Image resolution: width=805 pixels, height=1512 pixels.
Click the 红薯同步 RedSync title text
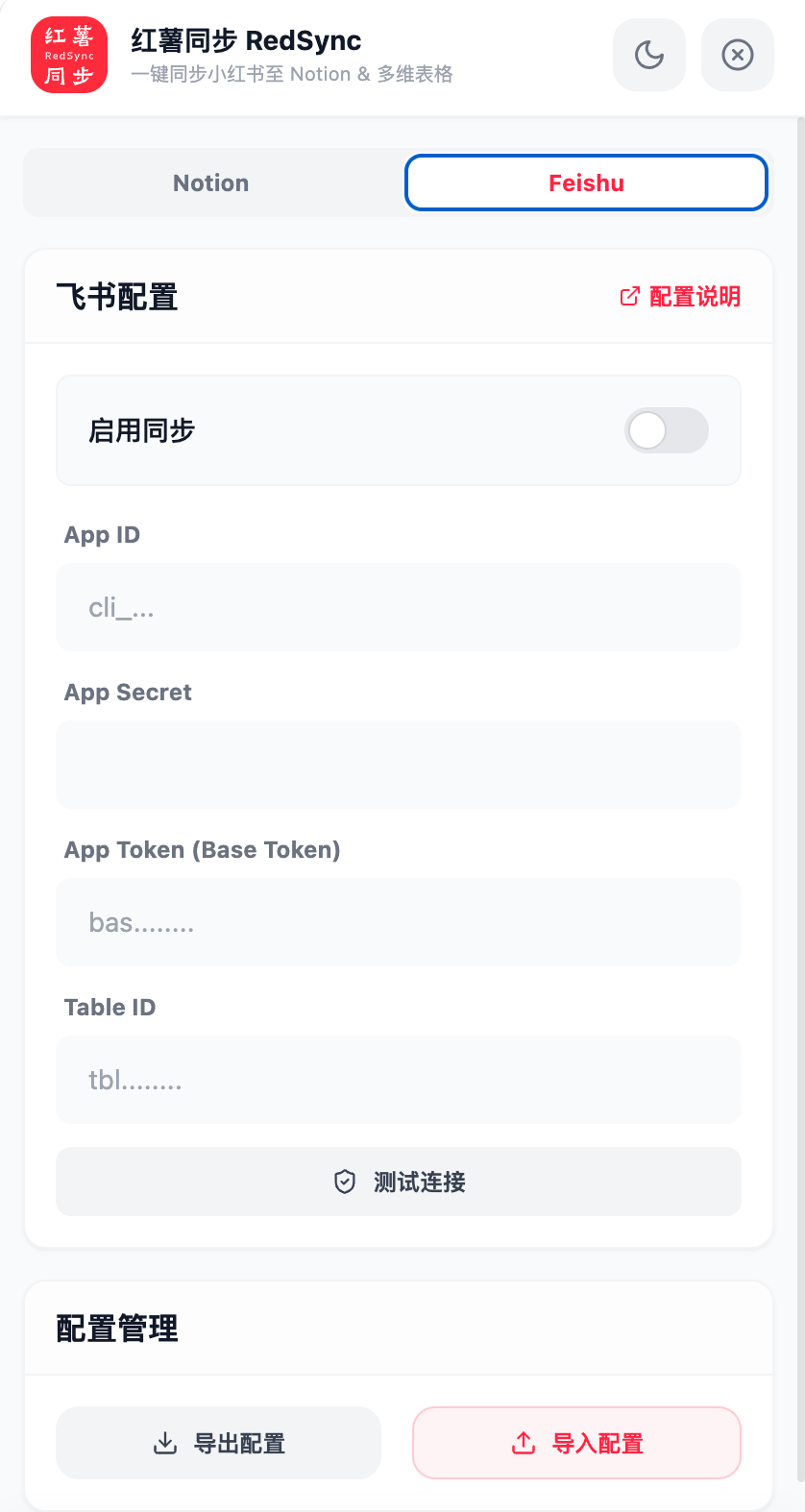[246, 40]
